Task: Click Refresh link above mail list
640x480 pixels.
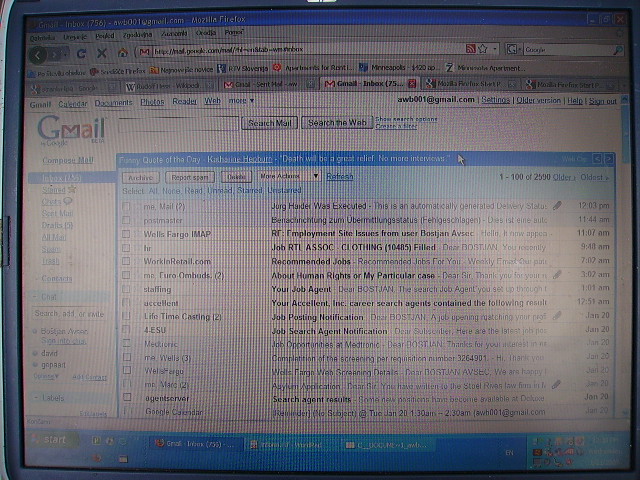Action: pyautogui.click(x=340, y=176)
